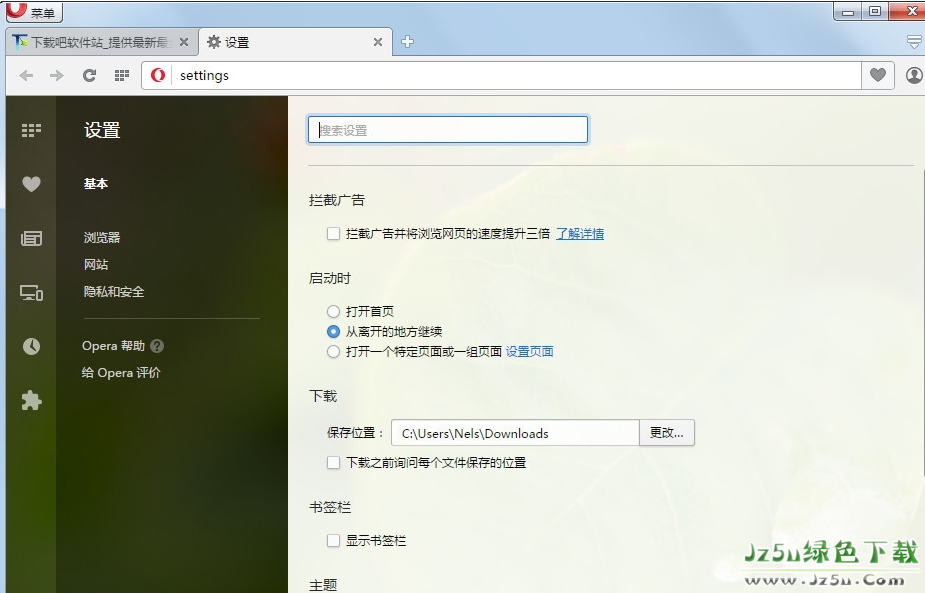Open the Opera 菜单 button
Screen dimensions: 925x593
34,11
